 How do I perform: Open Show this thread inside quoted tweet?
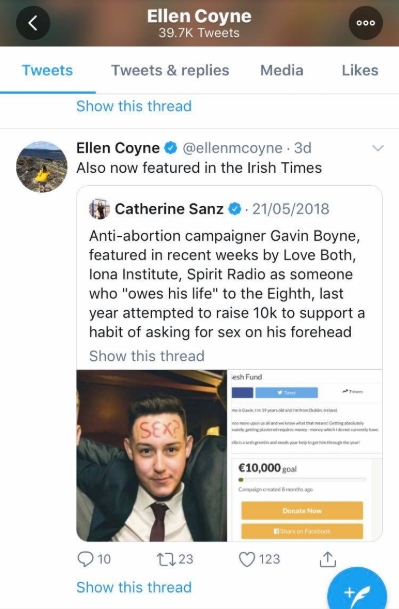(x=147, y=356)
